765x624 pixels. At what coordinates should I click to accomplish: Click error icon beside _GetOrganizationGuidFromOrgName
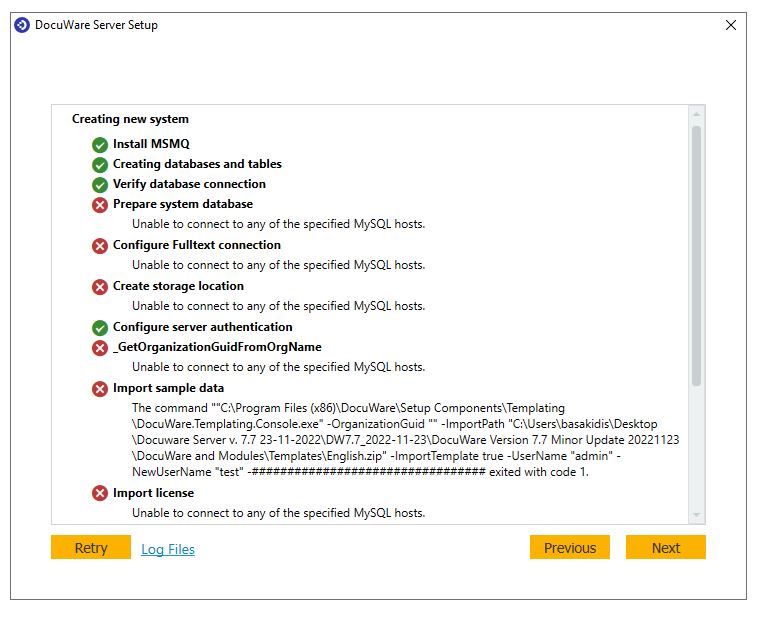100,347
